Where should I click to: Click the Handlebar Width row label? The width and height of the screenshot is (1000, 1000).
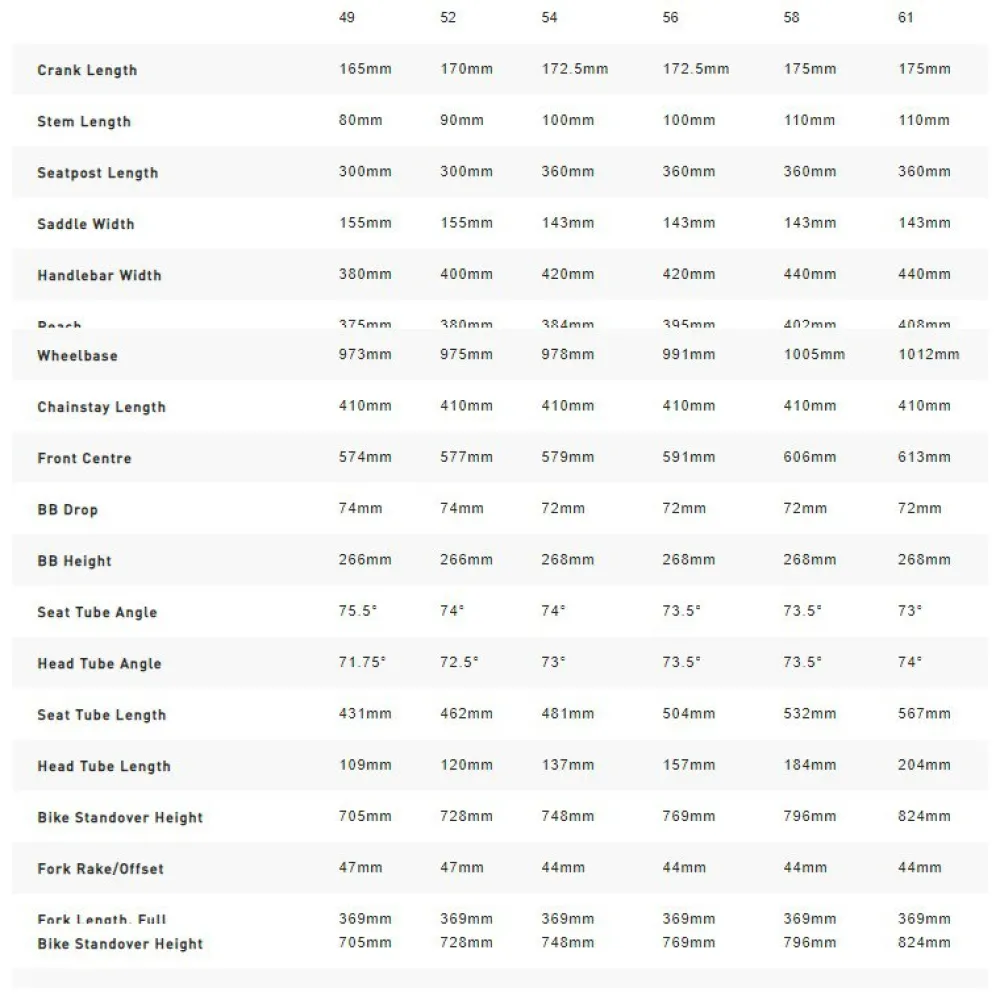tap(99, 275)
